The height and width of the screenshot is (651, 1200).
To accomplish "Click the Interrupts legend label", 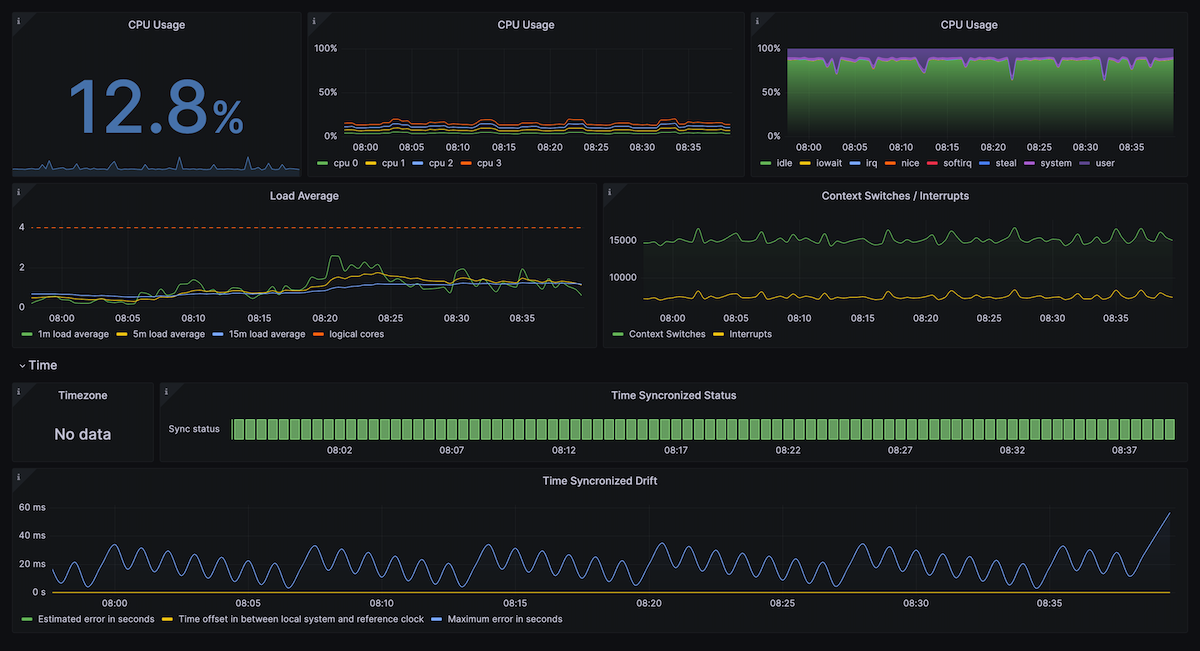I will point(750,334).
